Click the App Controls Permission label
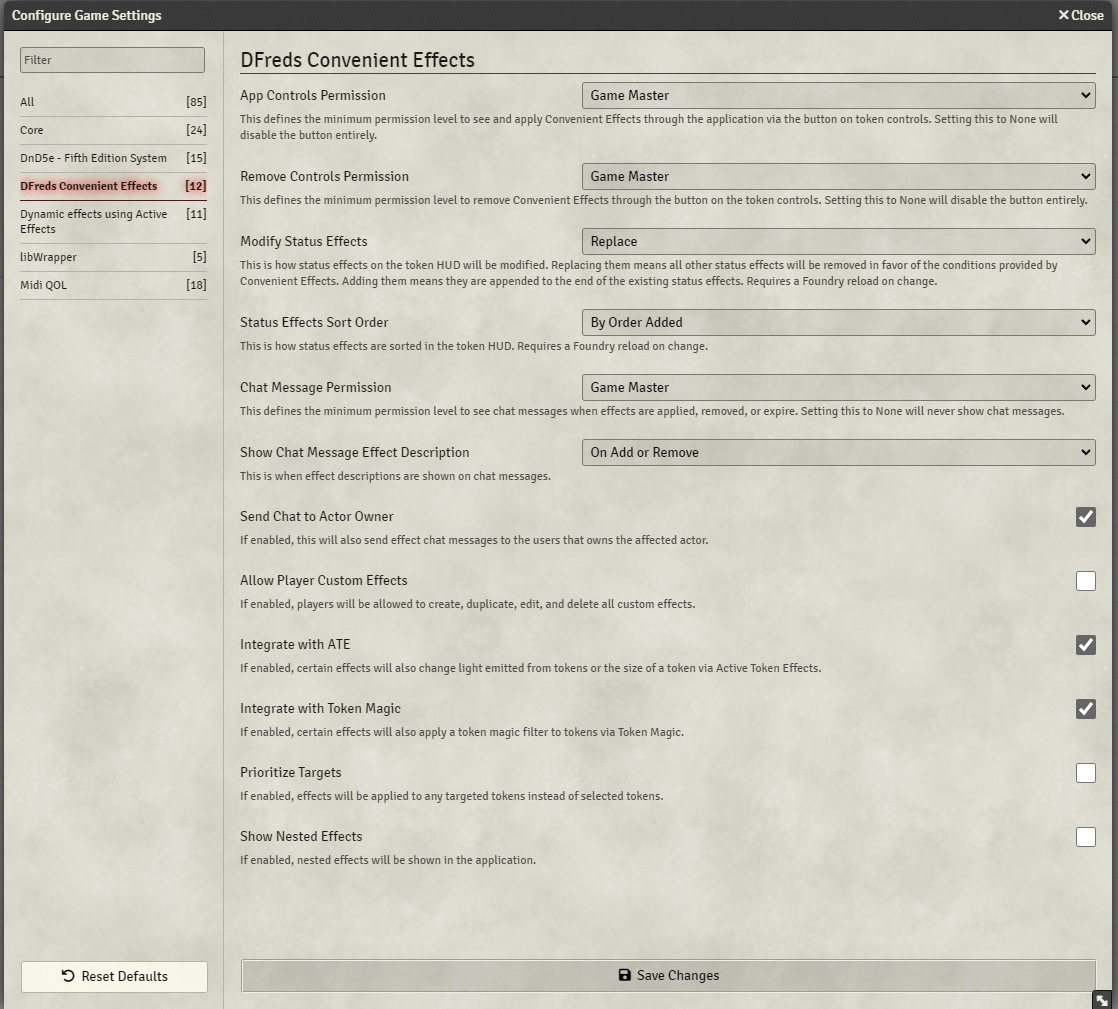The image size is (1118, 1009). (x=312, y=96)
